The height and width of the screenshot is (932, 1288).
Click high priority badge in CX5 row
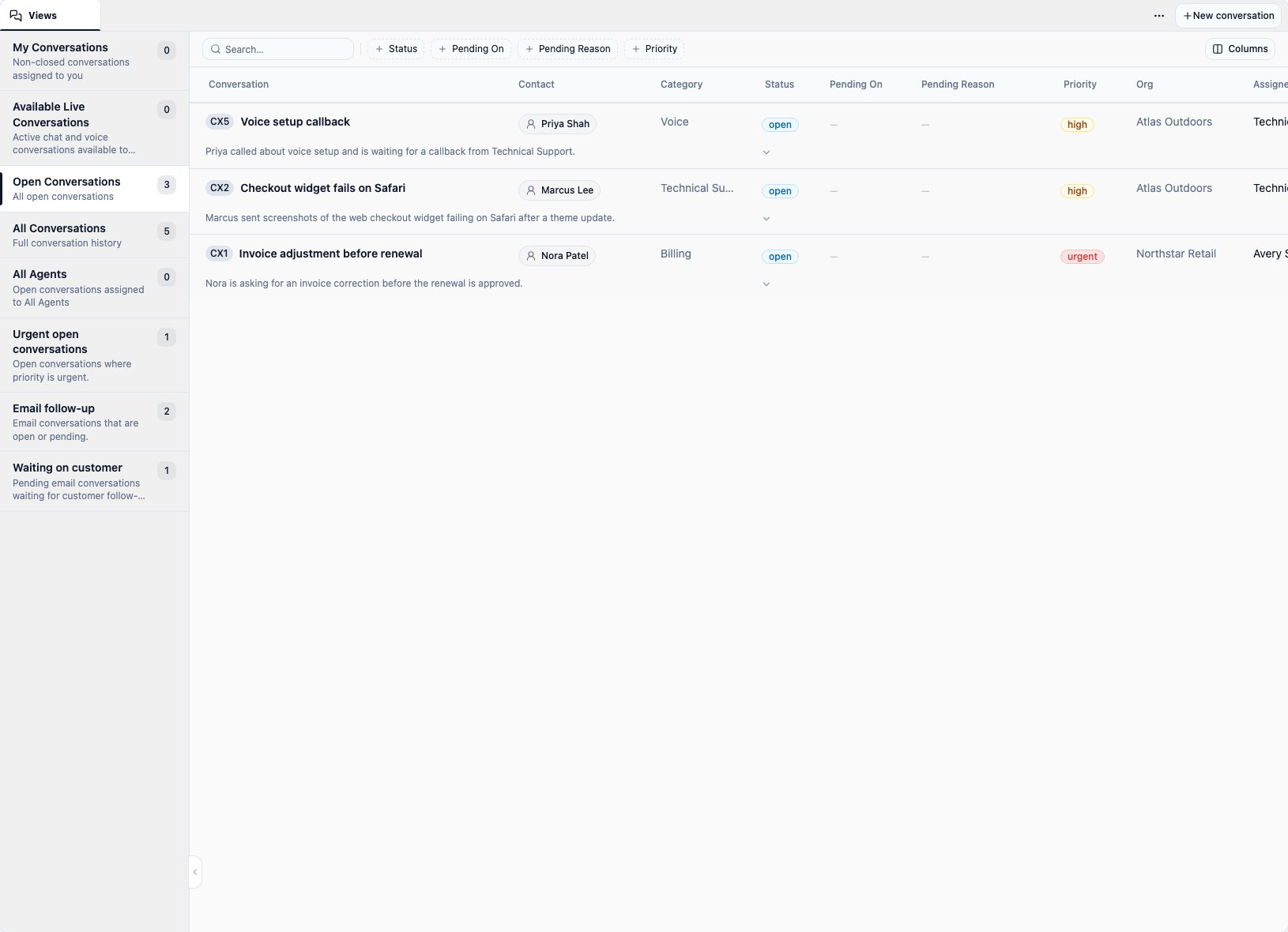tap(1077, 125)
